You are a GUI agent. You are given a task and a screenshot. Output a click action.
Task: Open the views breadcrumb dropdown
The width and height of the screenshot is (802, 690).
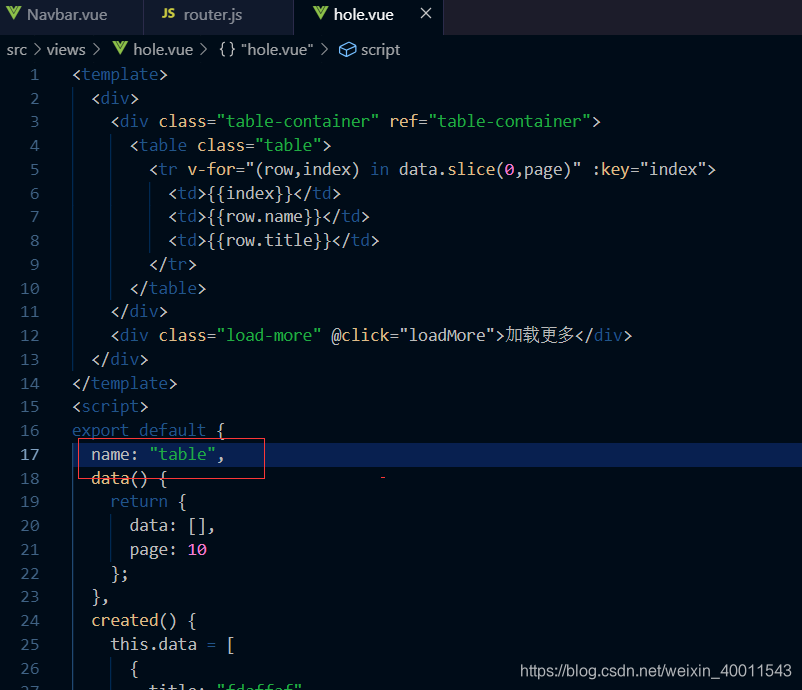pyautogui.click(x=66, y=49)
